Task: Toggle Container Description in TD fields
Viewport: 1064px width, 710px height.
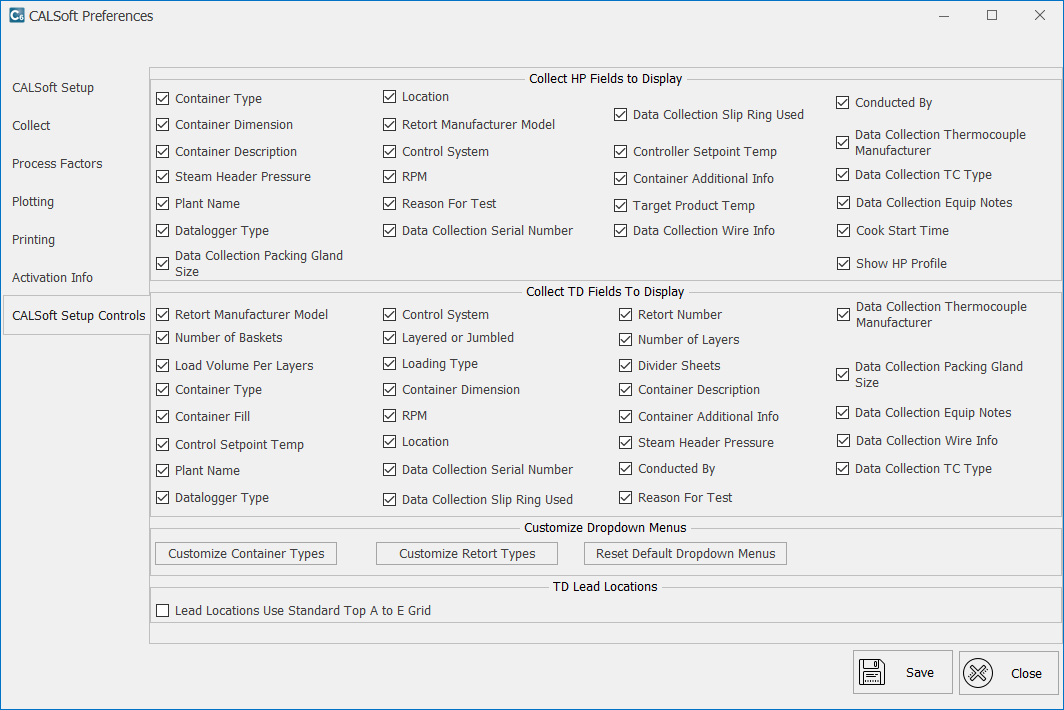Action: [626, 390]
